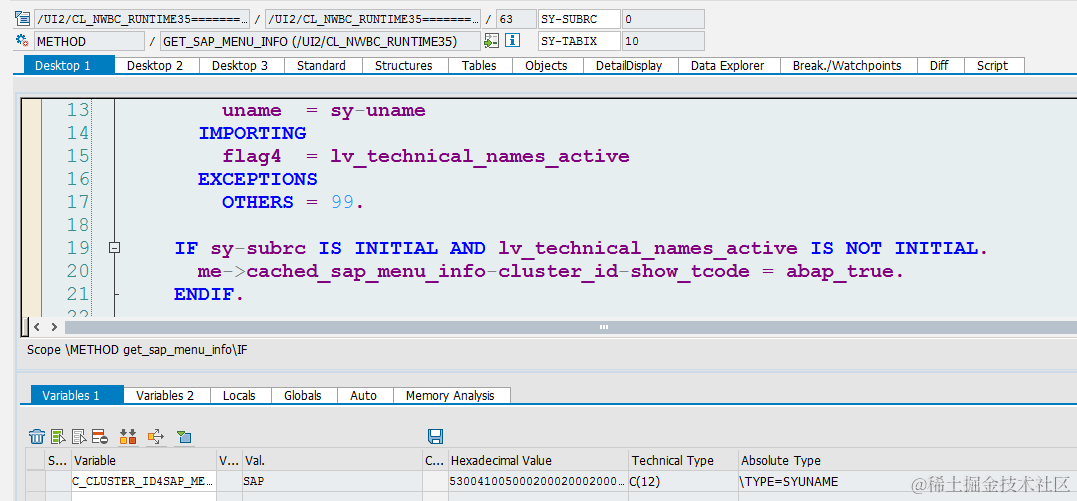Click the hexadecimal value 53004100500020 cell

[x=537, y=482]
